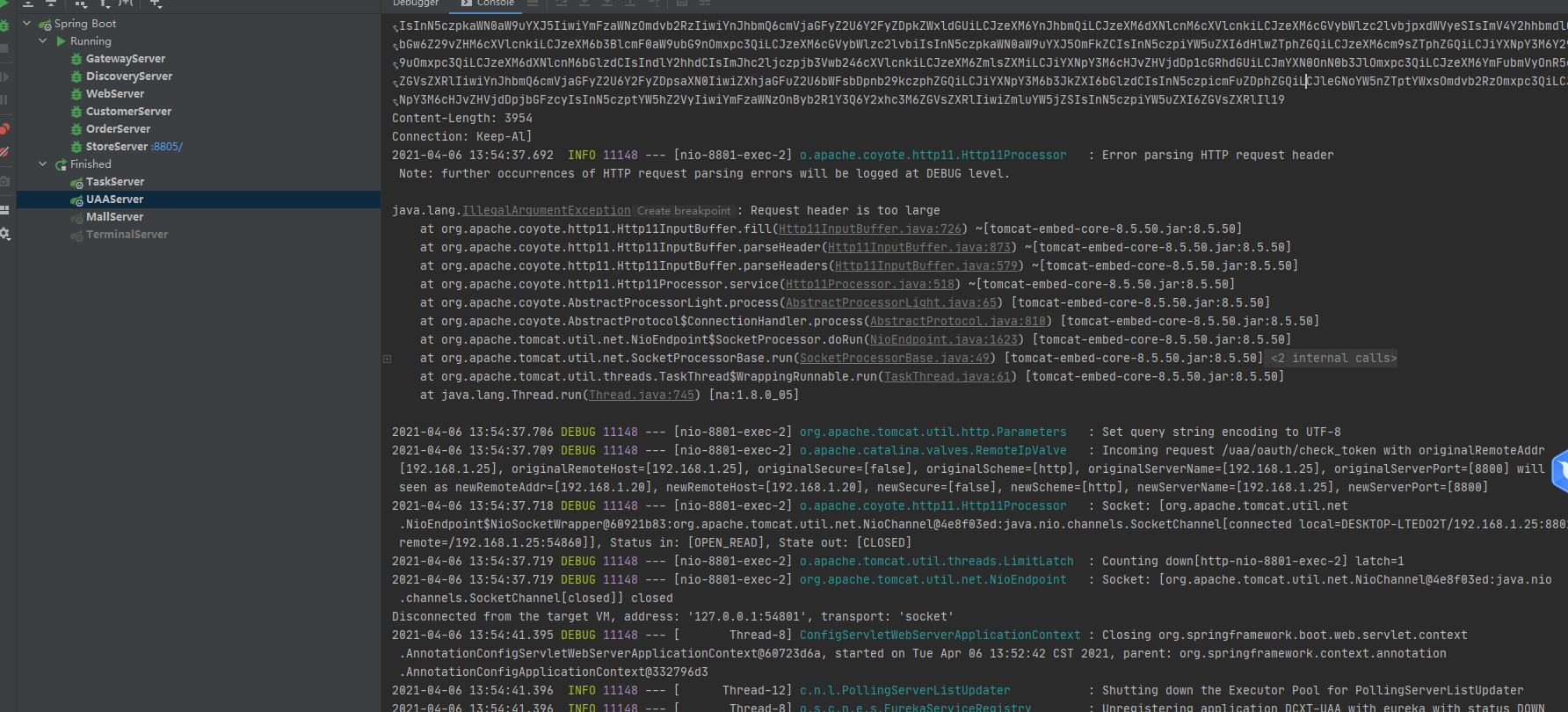Select WebServer in the services tree
This screenshot has height=712, width=1568.
pyautogui.click(x=115, y=94)
